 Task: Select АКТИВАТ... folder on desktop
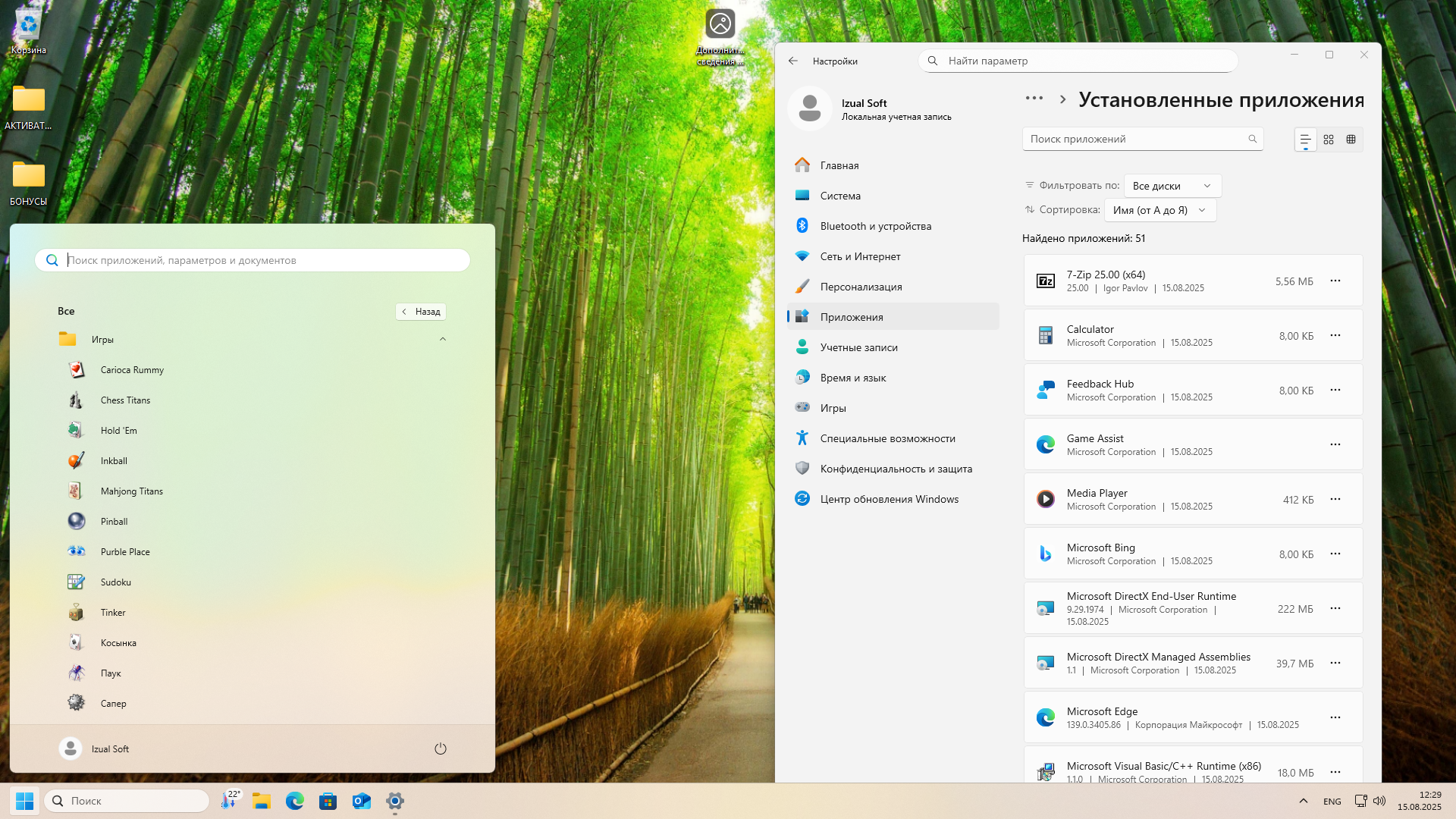tap(29, 108)
